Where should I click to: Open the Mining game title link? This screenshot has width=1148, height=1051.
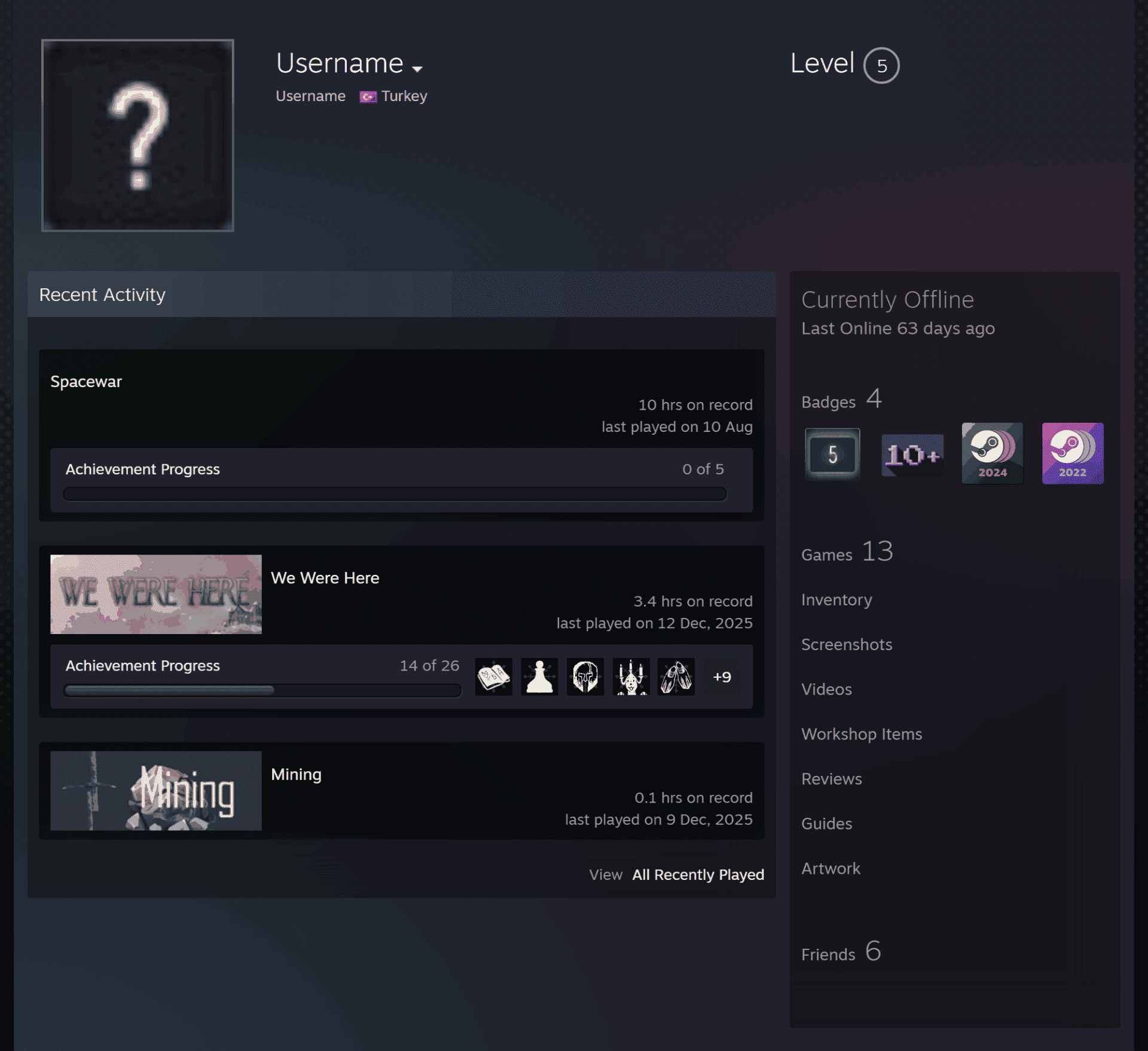(296, 774)
